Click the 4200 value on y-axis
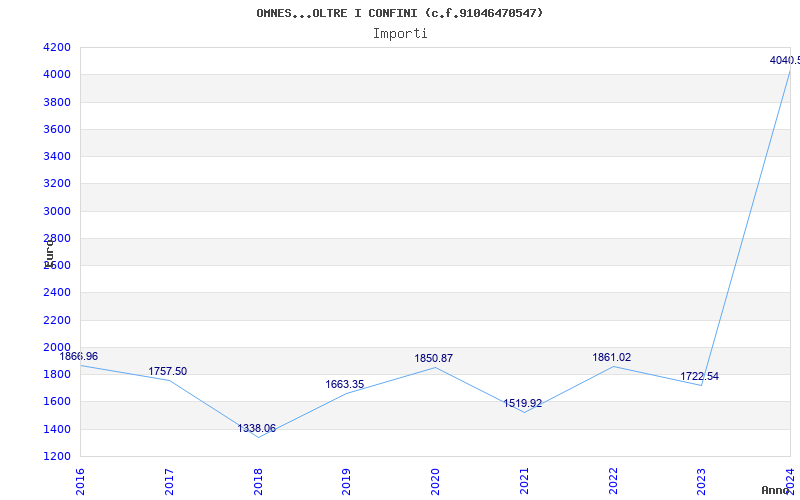The image size is (800, 500). (57, 47)
